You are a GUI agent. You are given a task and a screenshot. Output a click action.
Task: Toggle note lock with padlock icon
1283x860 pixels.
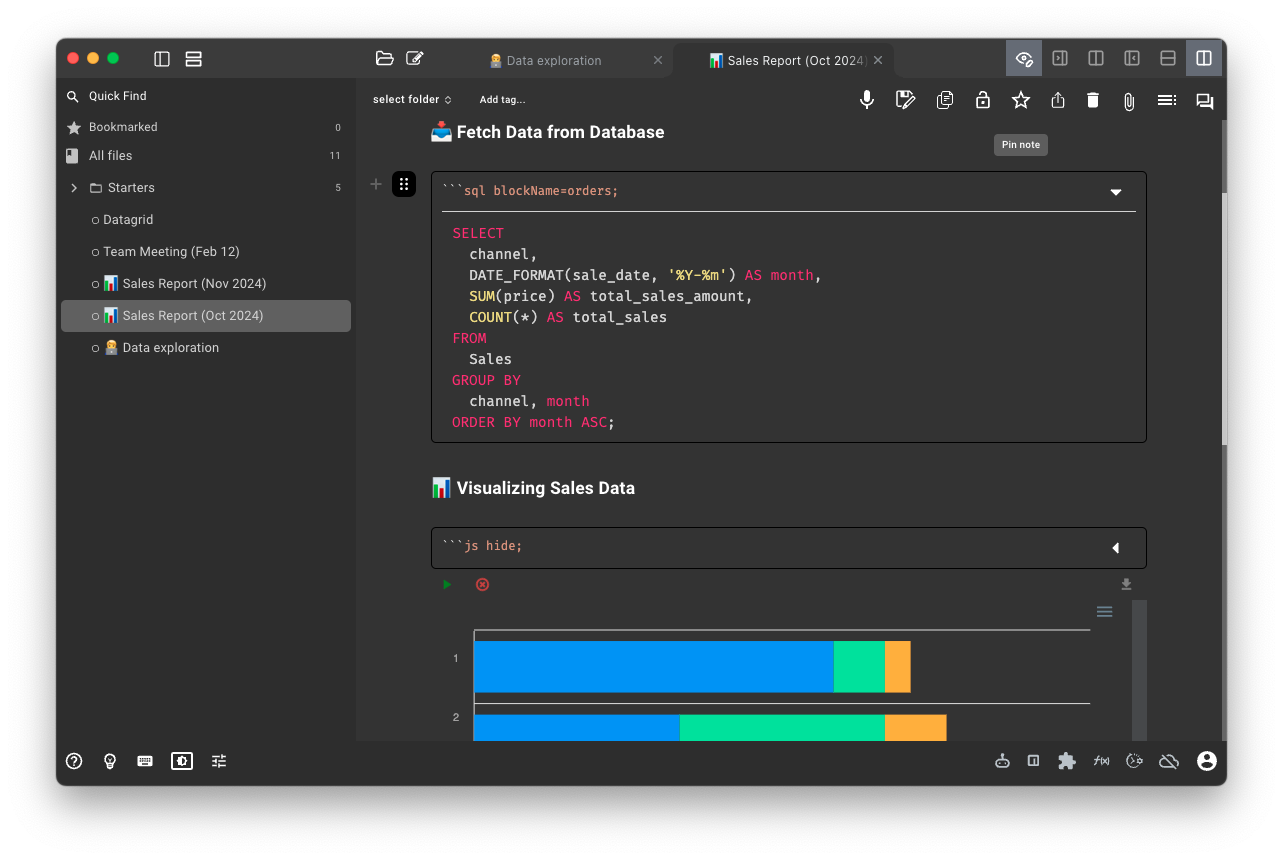pyautogui.click(x=982, y=100)
